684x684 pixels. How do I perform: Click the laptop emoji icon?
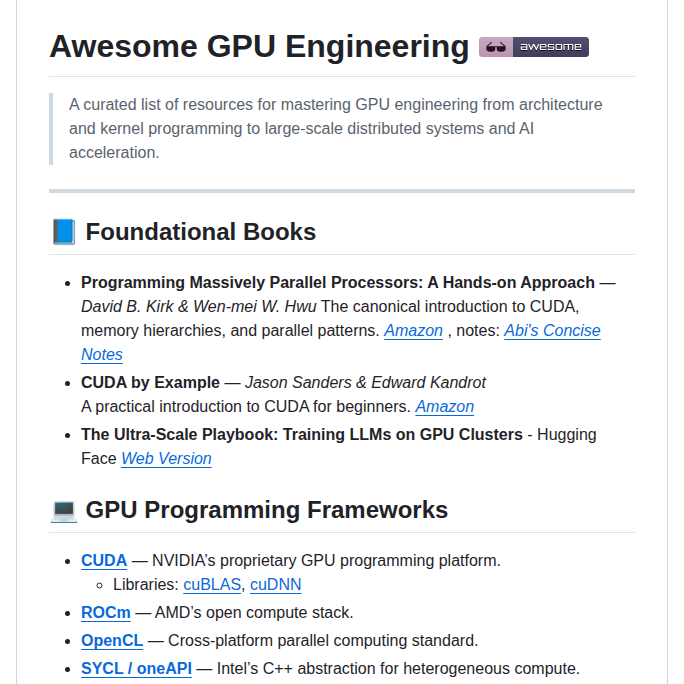[x=64, y=510]
